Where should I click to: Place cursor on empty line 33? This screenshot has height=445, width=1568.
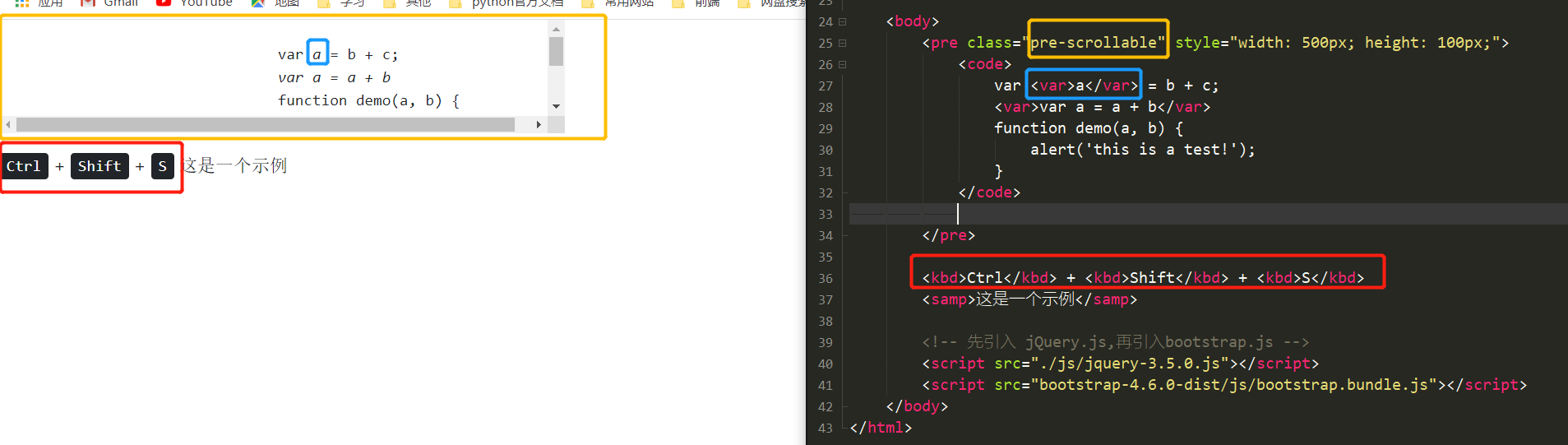tap(1209, 214)
